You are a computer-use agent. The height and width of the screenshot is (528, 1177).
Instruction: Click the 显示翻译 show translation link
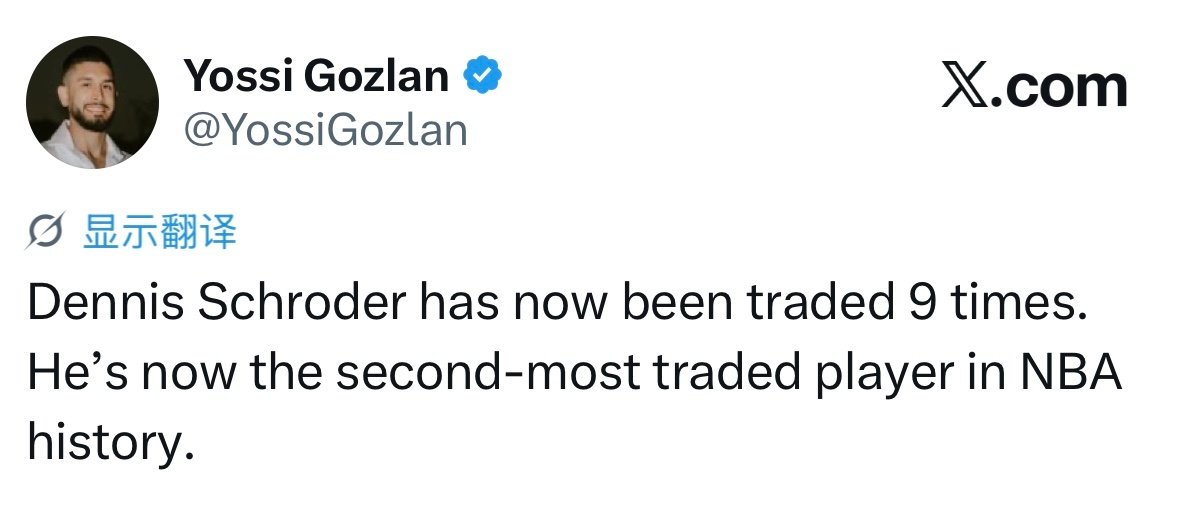pos(160,231)
